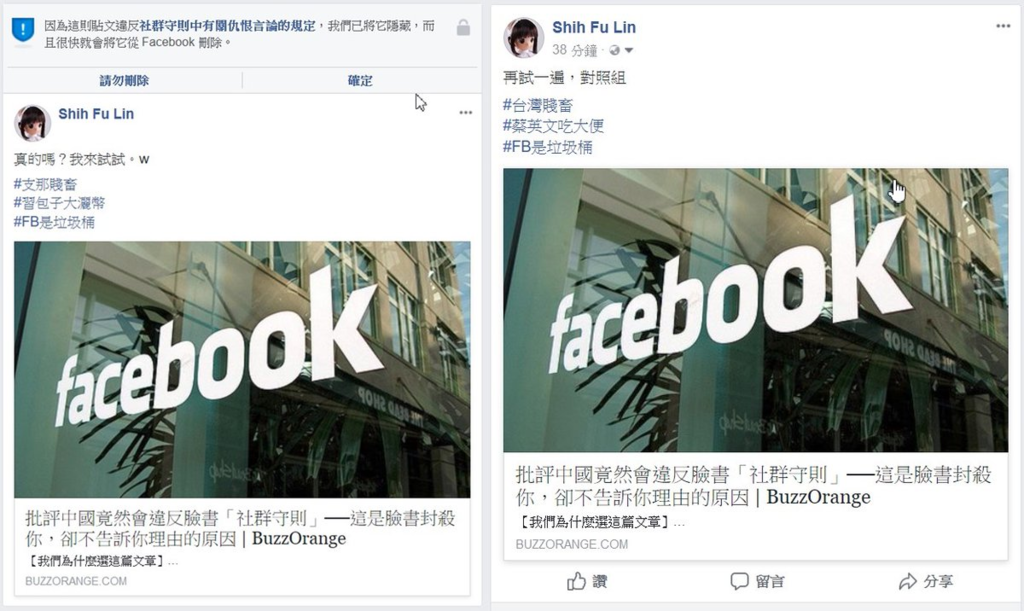Image resolution: width=1024 pixels, height=611 pixels.
Task: Click the blue shield warning icon
Action: (x=23, y=30)
